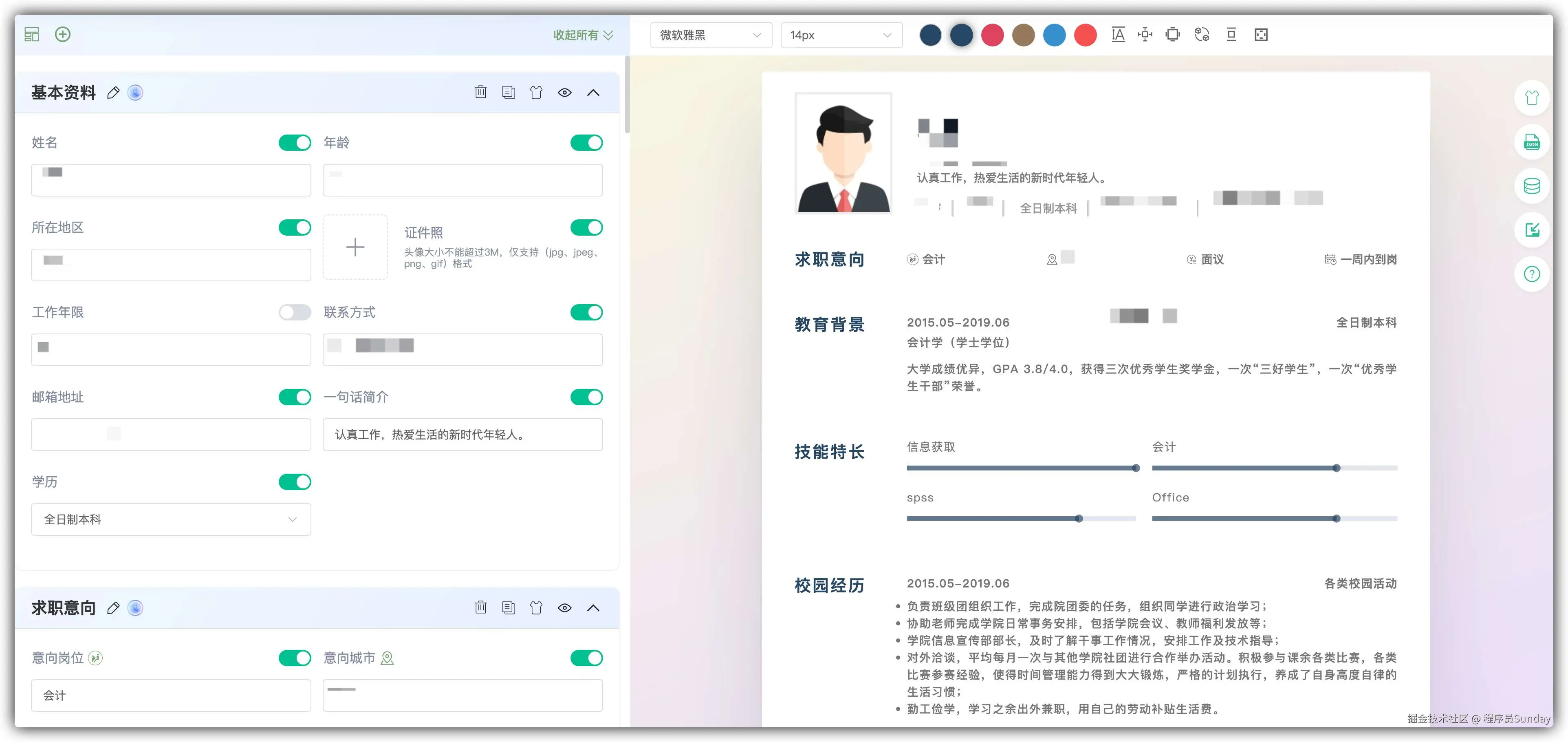
Task: Click the pencil edit icon beside 求职意向 title
Action: (113, 607)
